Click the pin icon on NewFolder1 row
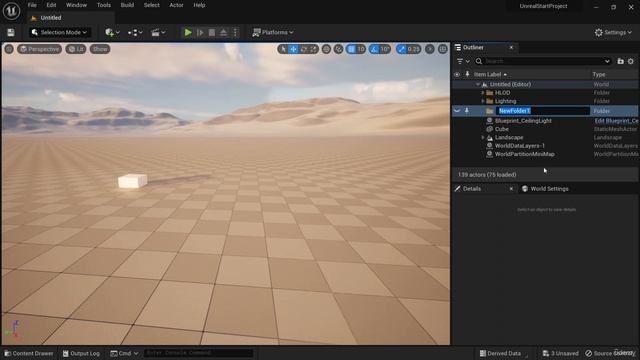 tap(467, 111)
